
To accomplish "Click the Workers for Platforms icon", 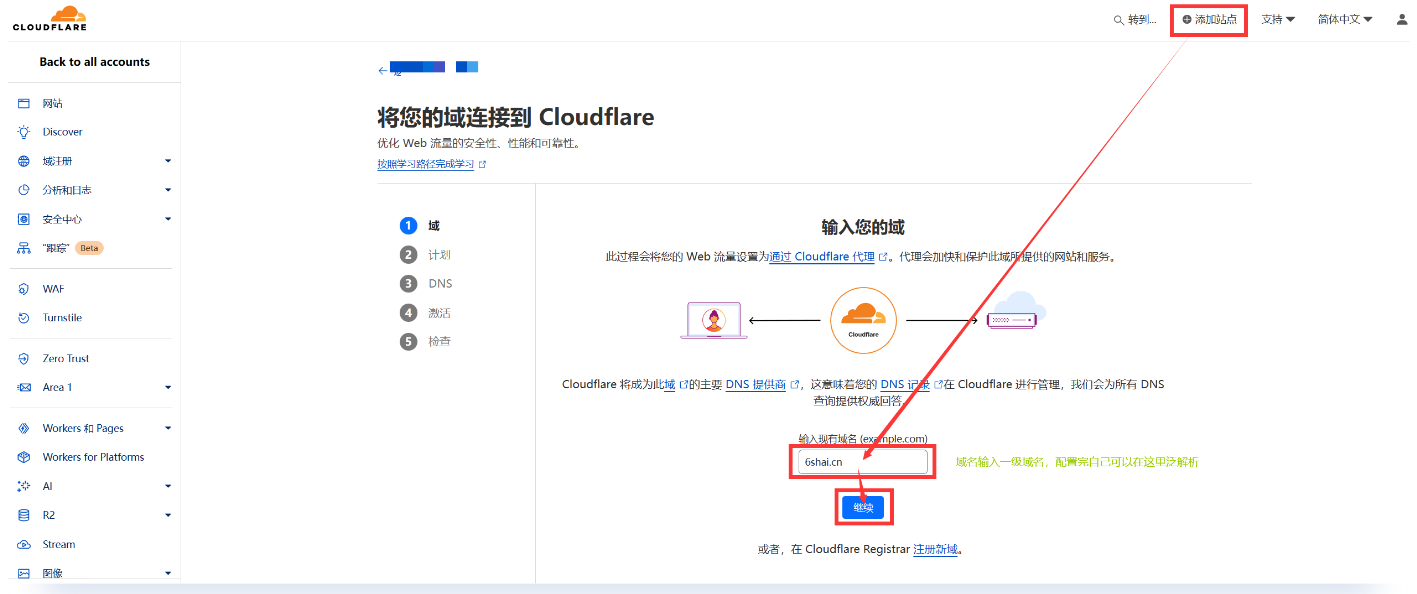I will [x=24, y=457].
